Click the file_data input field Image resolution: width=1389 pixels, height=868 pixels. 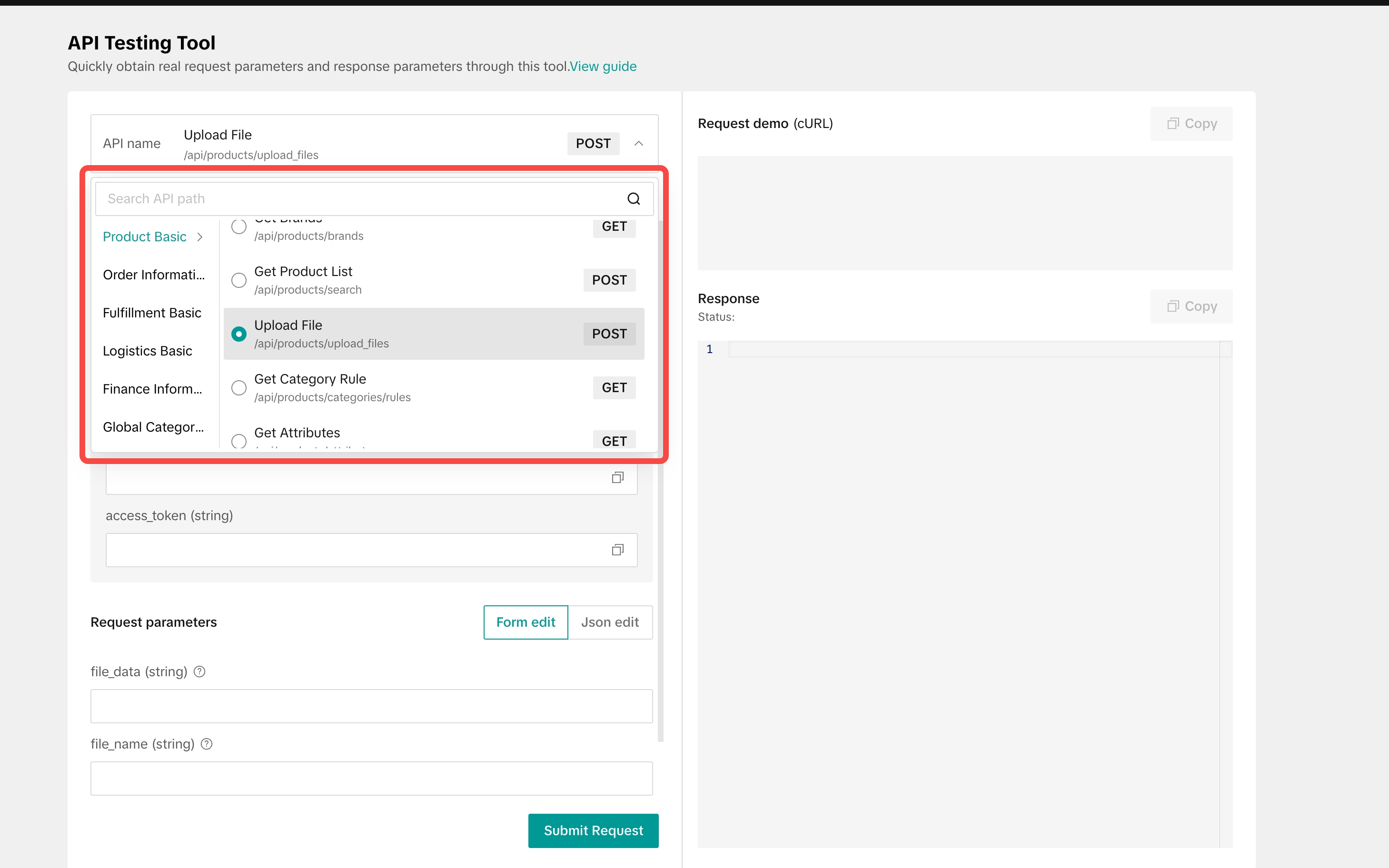371,706
